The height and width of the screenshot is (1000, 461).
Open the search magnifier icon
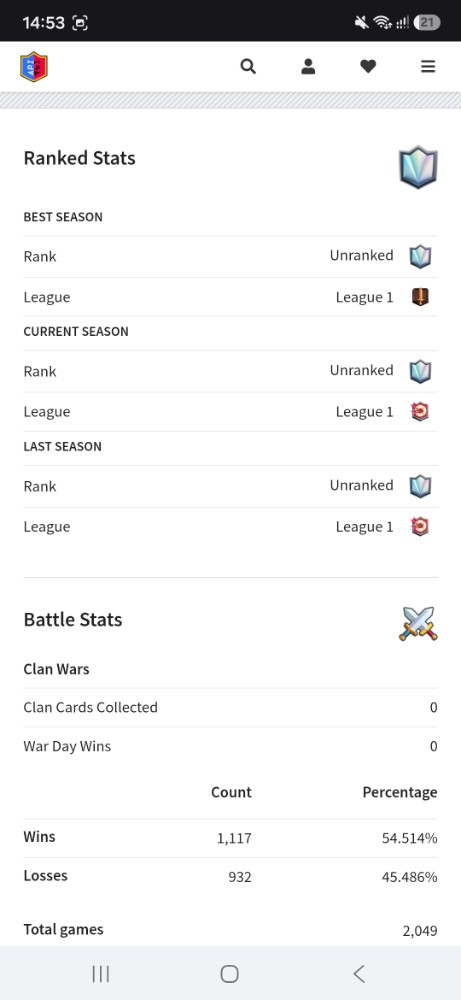pyautogui.click(x=248, y=66)
